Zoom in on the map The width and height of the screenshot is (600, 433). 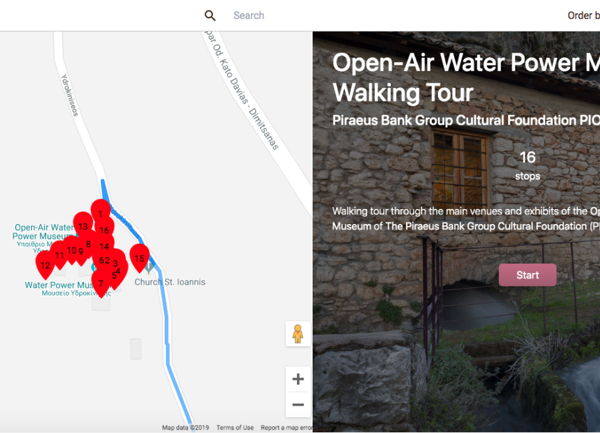pos(298,379)
